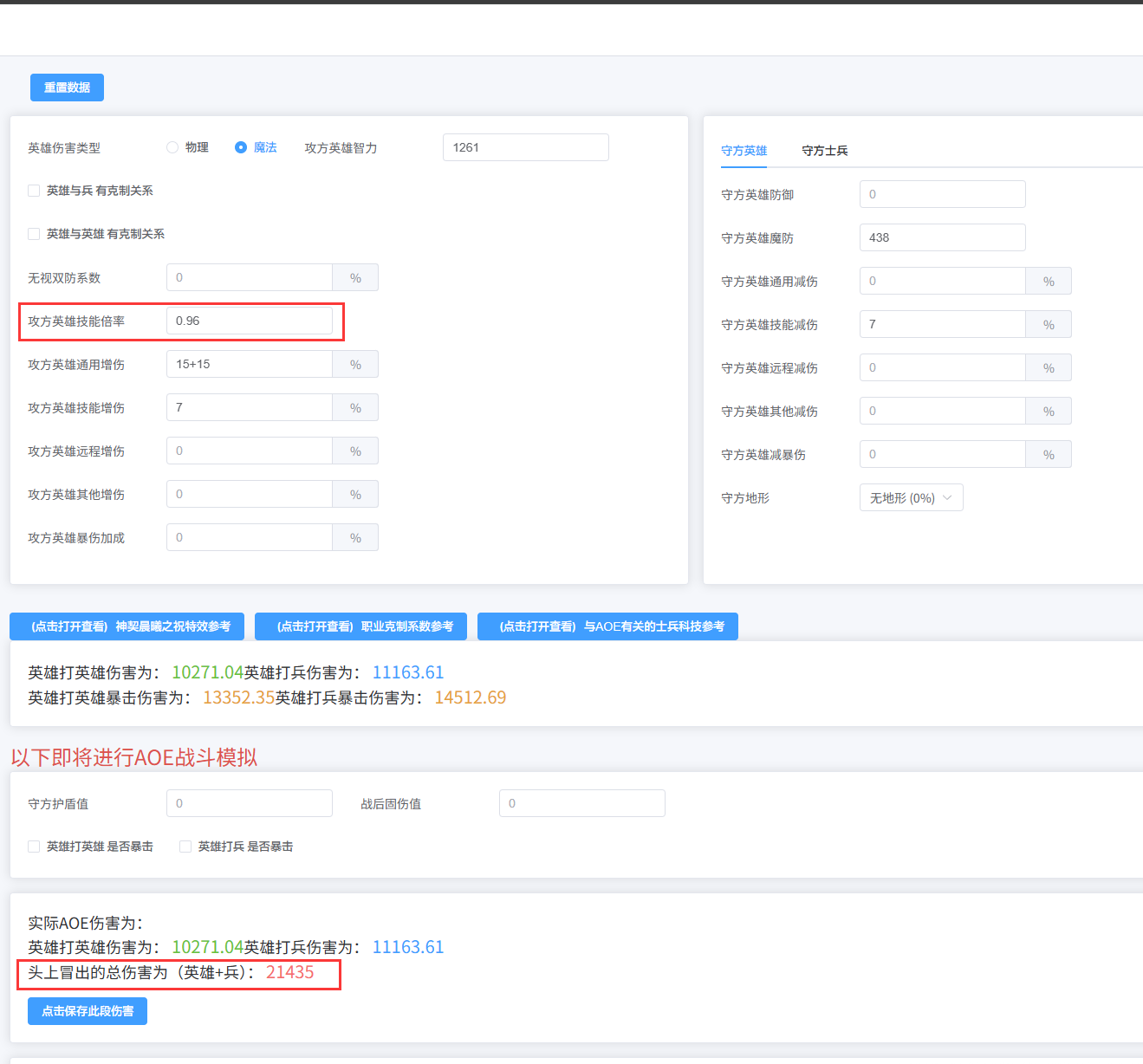The image size is (1143, 1064).
Task: Click the 守方英雄魔防 field showing 438
Action: pos(943,237)
